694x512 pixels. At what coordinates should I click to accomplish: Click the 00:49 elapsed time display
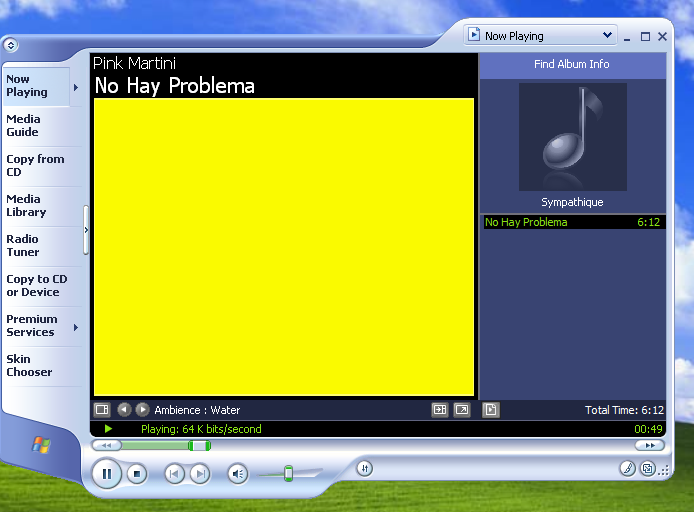tap(648, 429)
